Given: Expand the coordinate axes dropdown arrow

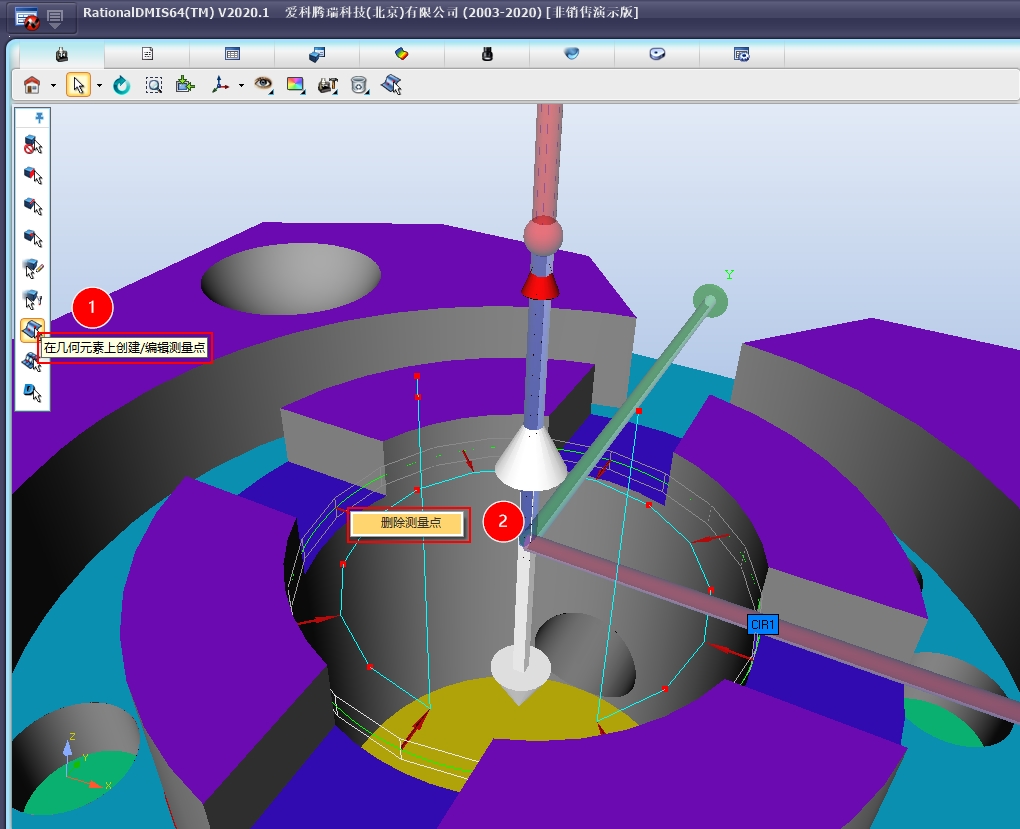Looking at the screenshot, I should (x=241, y=85).
